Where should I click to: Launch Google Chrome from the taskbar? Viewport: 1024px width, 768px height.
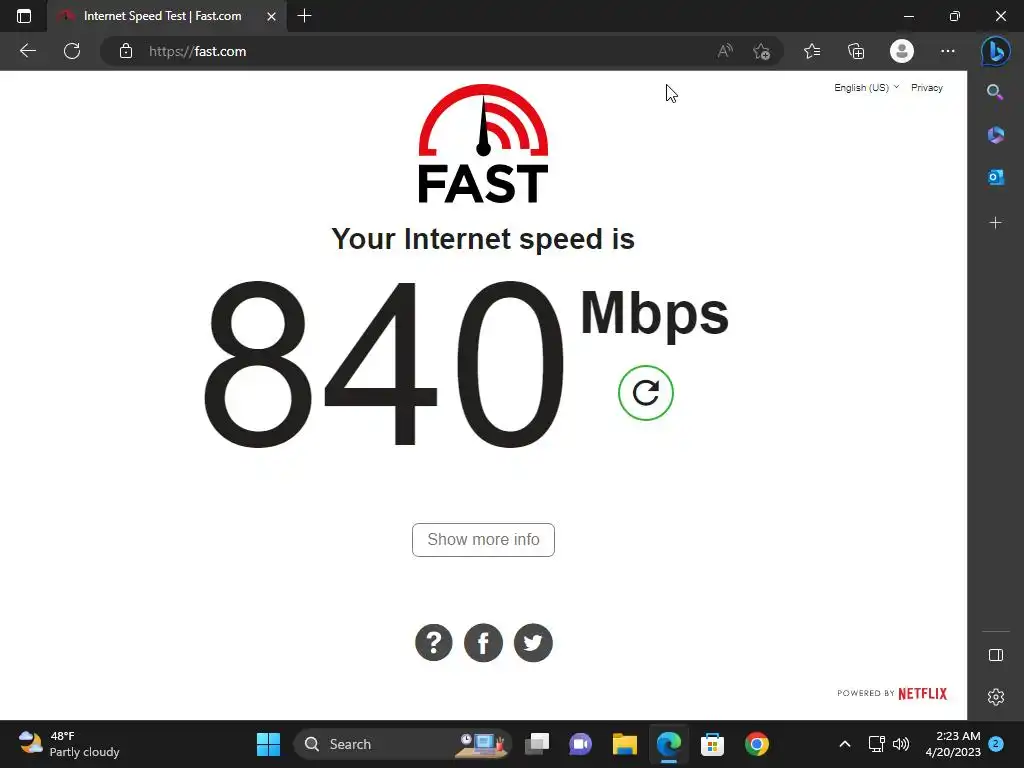[x=757, y=744]
